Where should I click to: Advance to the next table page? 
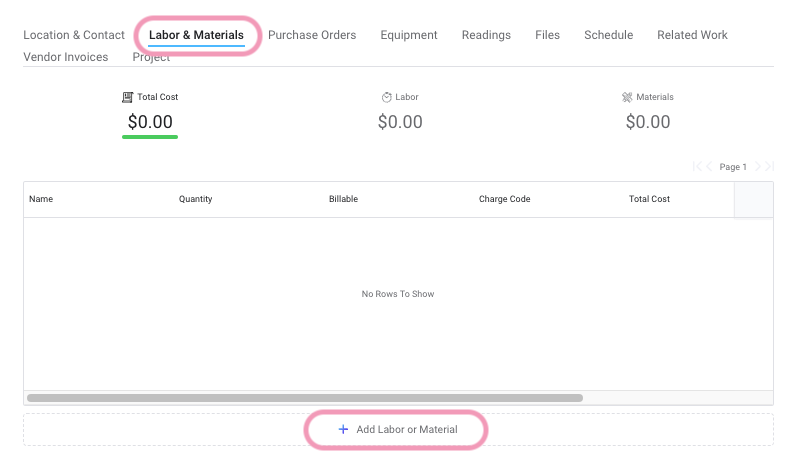758,167
